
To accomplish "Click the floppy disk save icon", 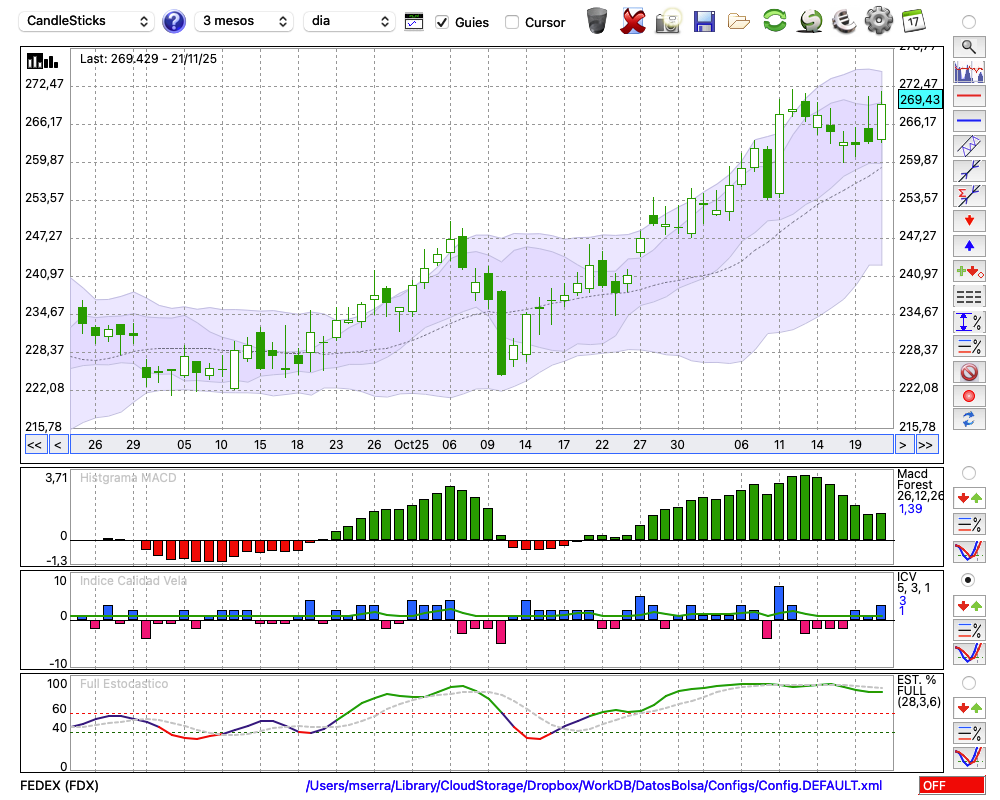I will pos(704,21).
